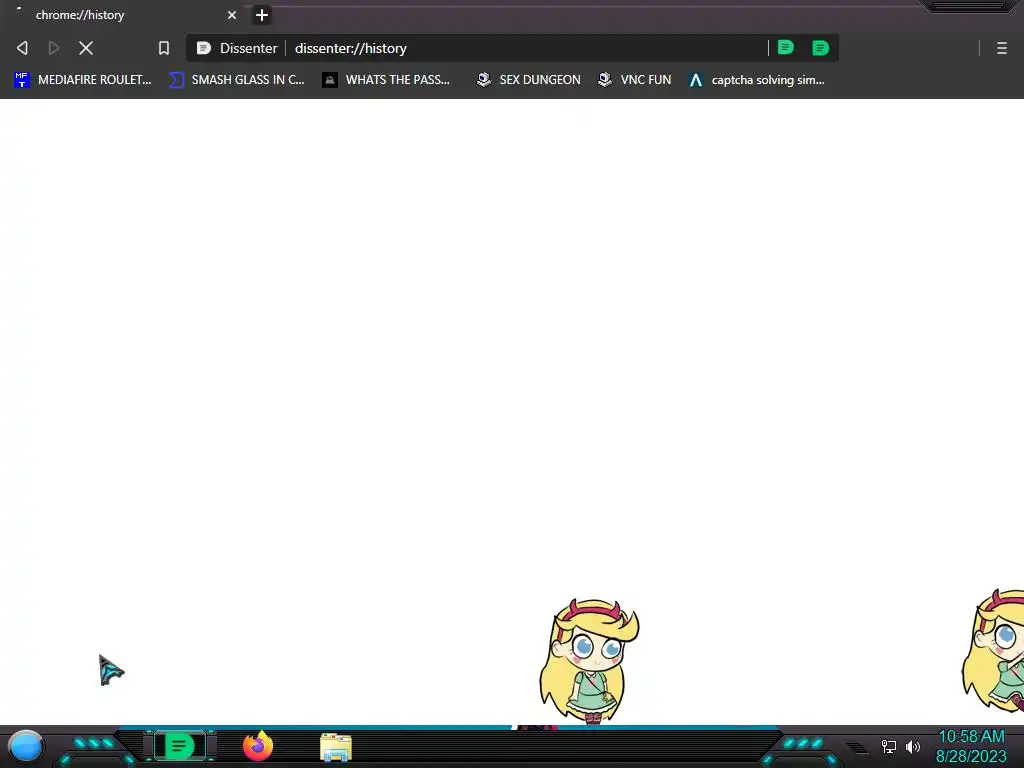Select the chrome://history tab
Screen dimensions: 1024x768
(x=125, y=15)
